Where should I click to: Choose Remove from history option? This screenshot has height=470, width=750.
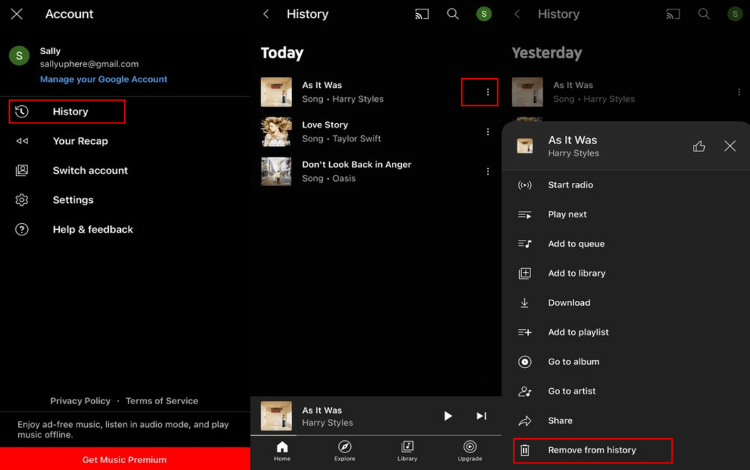tap(593, 450)
